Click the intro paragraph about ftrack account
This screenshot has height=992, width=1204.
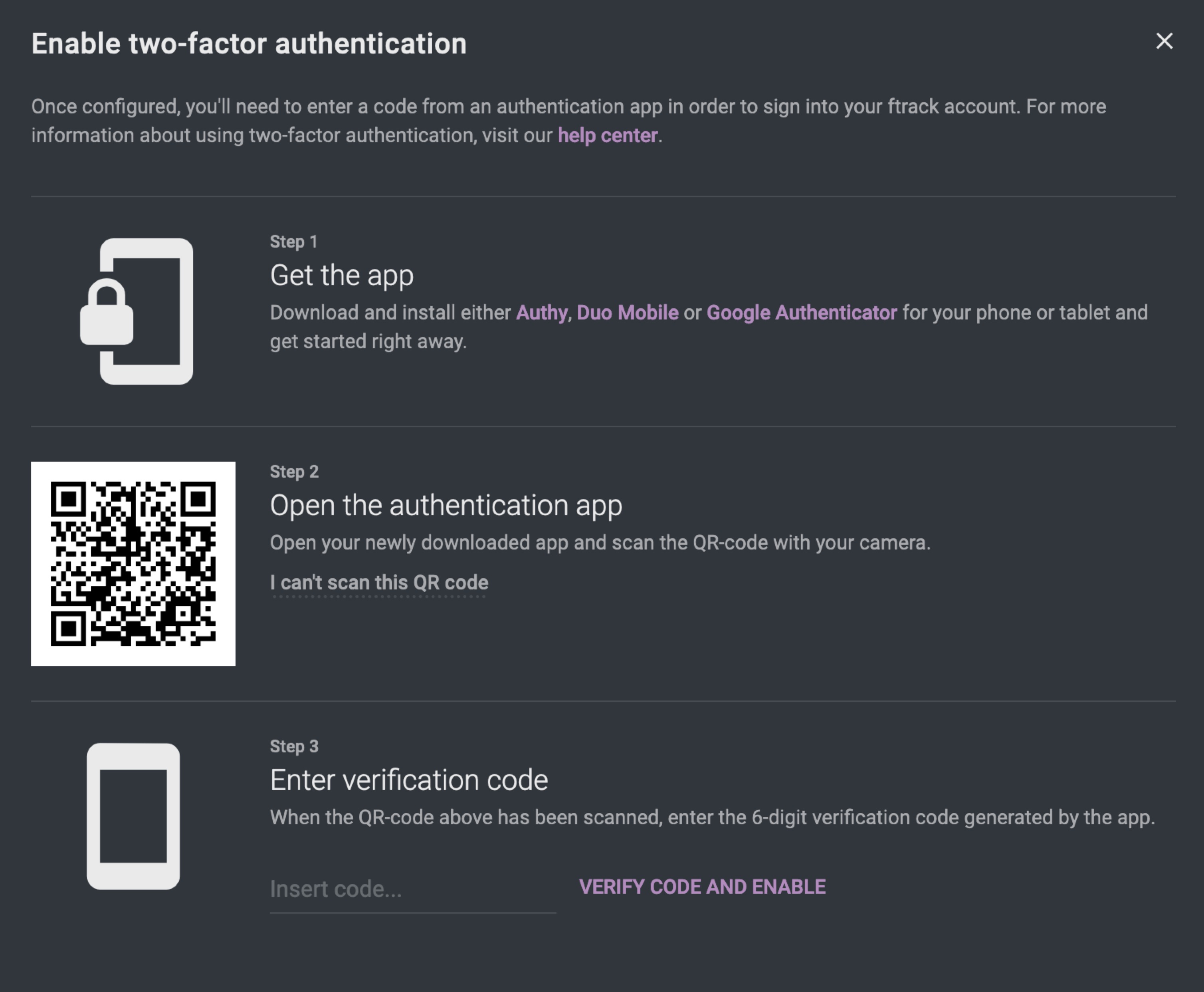click(x=568, y=107)
